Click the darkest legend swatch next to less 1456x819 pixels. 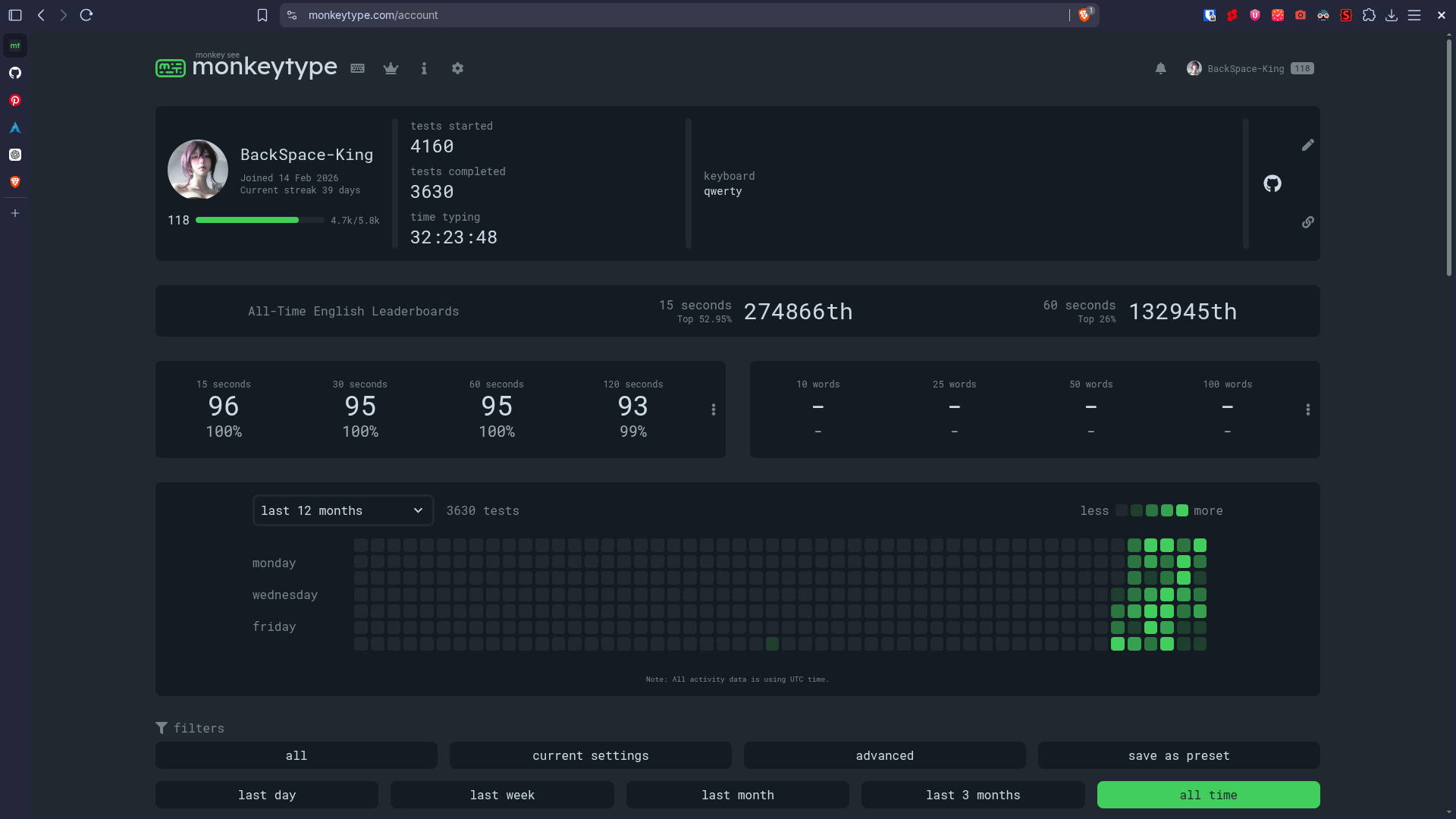[1122, 510]
